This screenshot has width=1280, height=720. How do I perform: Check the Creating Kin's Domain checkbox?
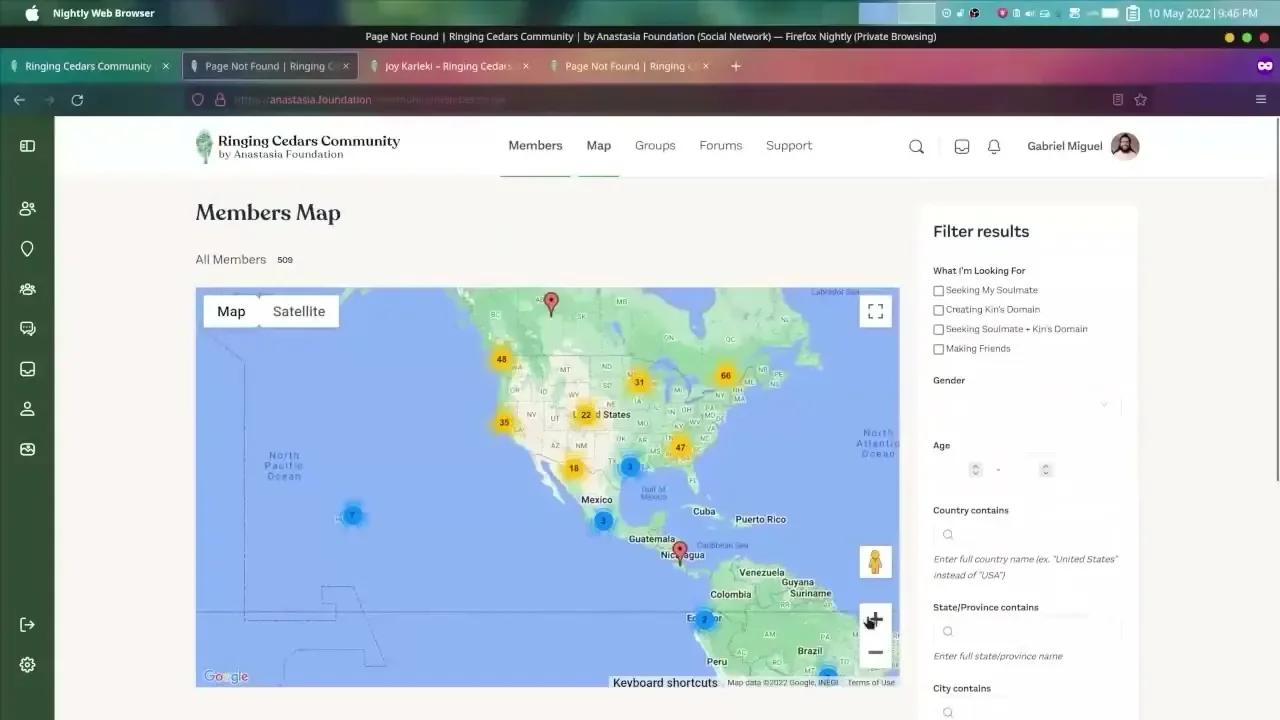tap(938, 310)
